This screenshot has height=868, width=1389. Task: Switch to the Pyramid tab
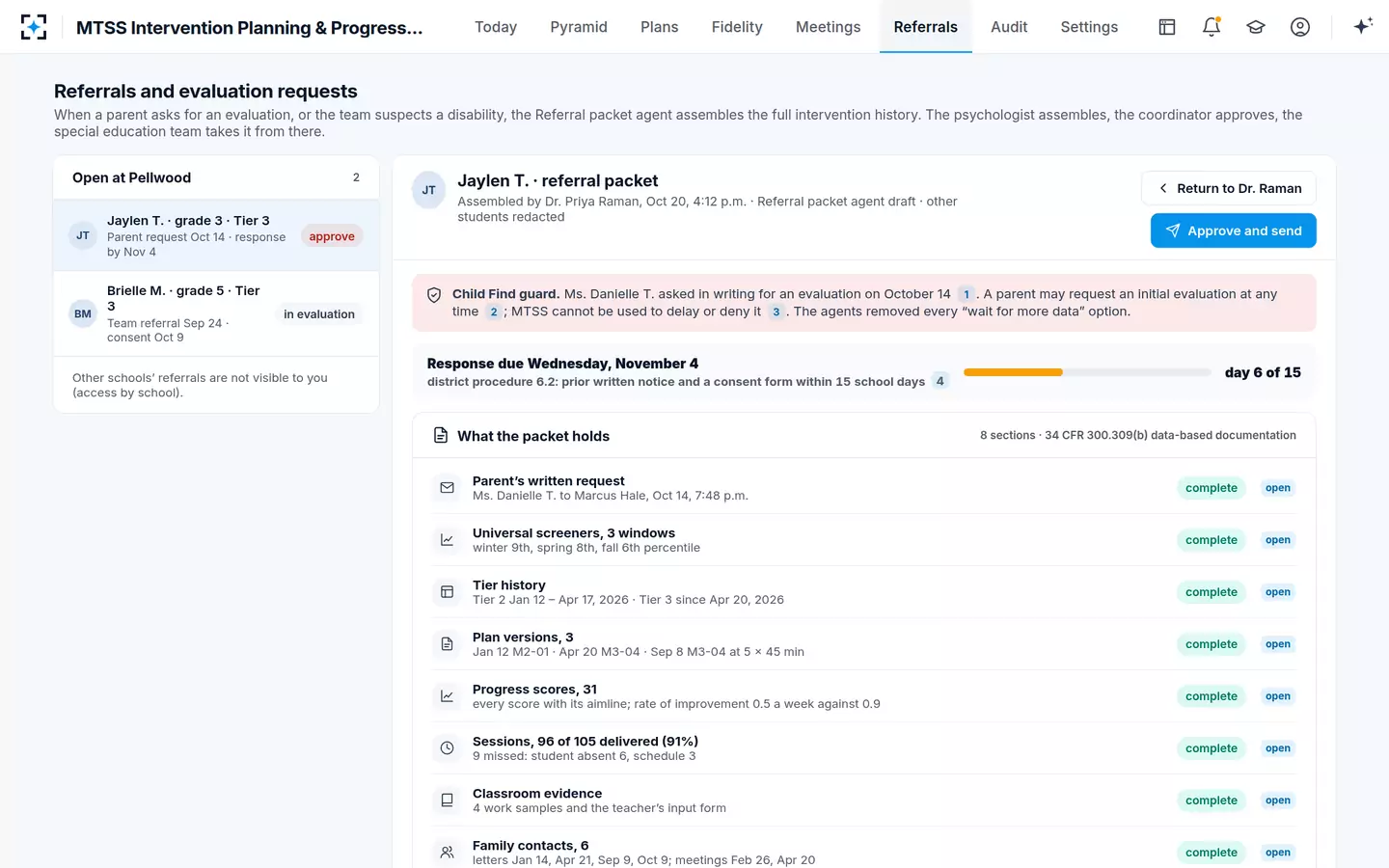click(x=579, y=27)
